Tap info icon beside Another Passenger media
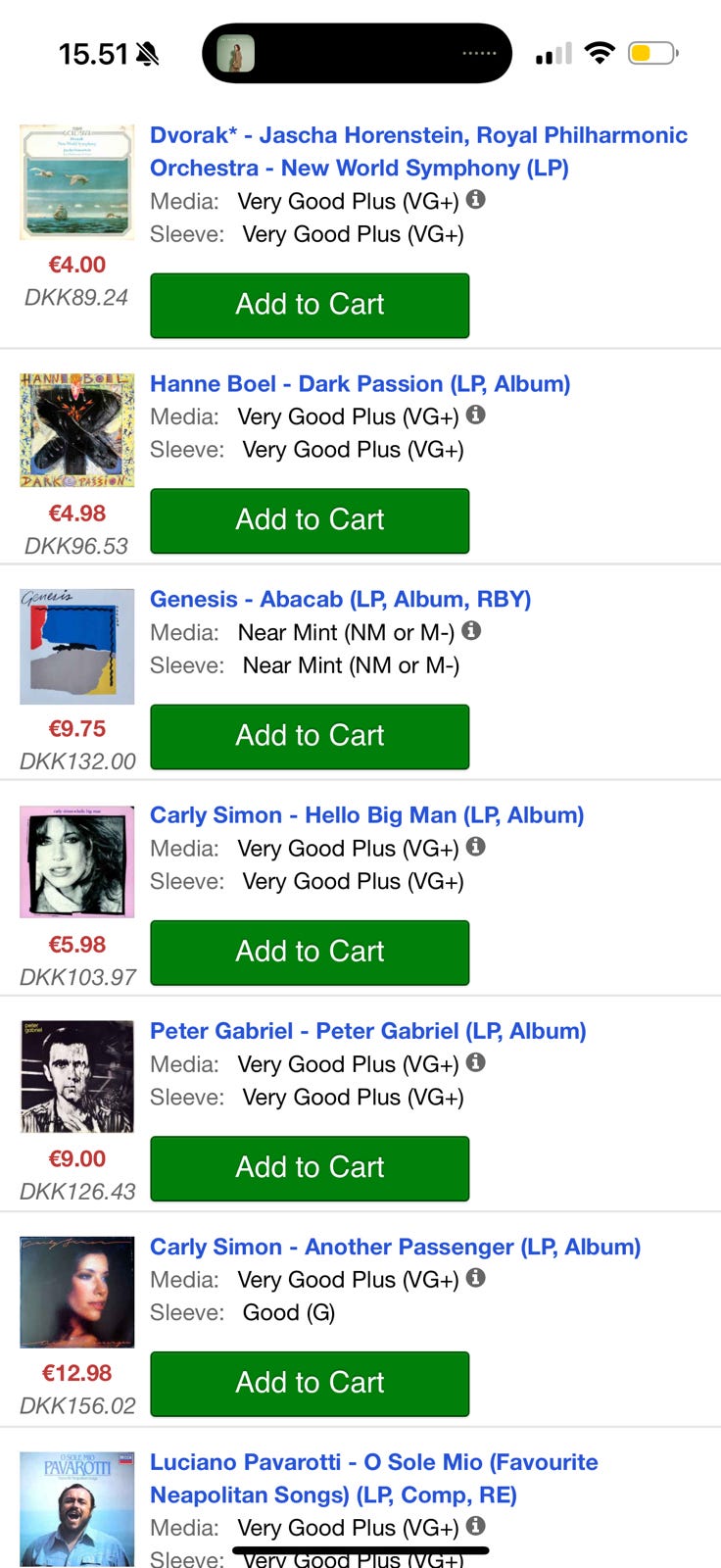721x1568 pixels. [476, 1278]
